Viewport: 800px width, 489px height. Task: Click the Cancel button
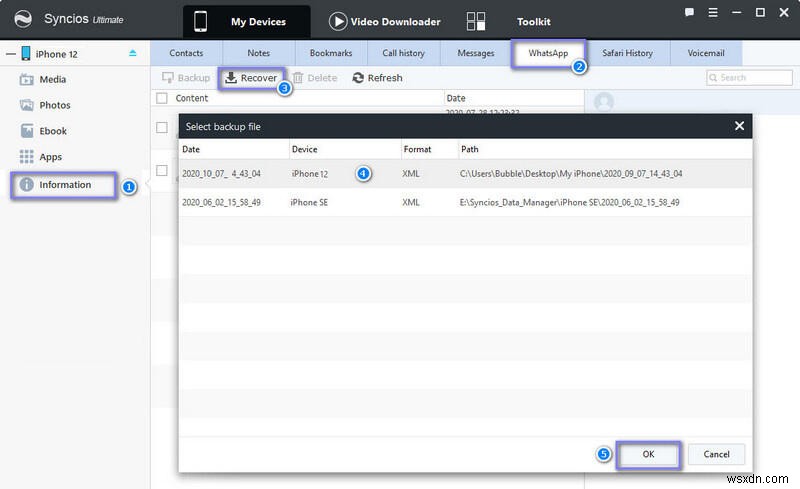pos(716,454)
